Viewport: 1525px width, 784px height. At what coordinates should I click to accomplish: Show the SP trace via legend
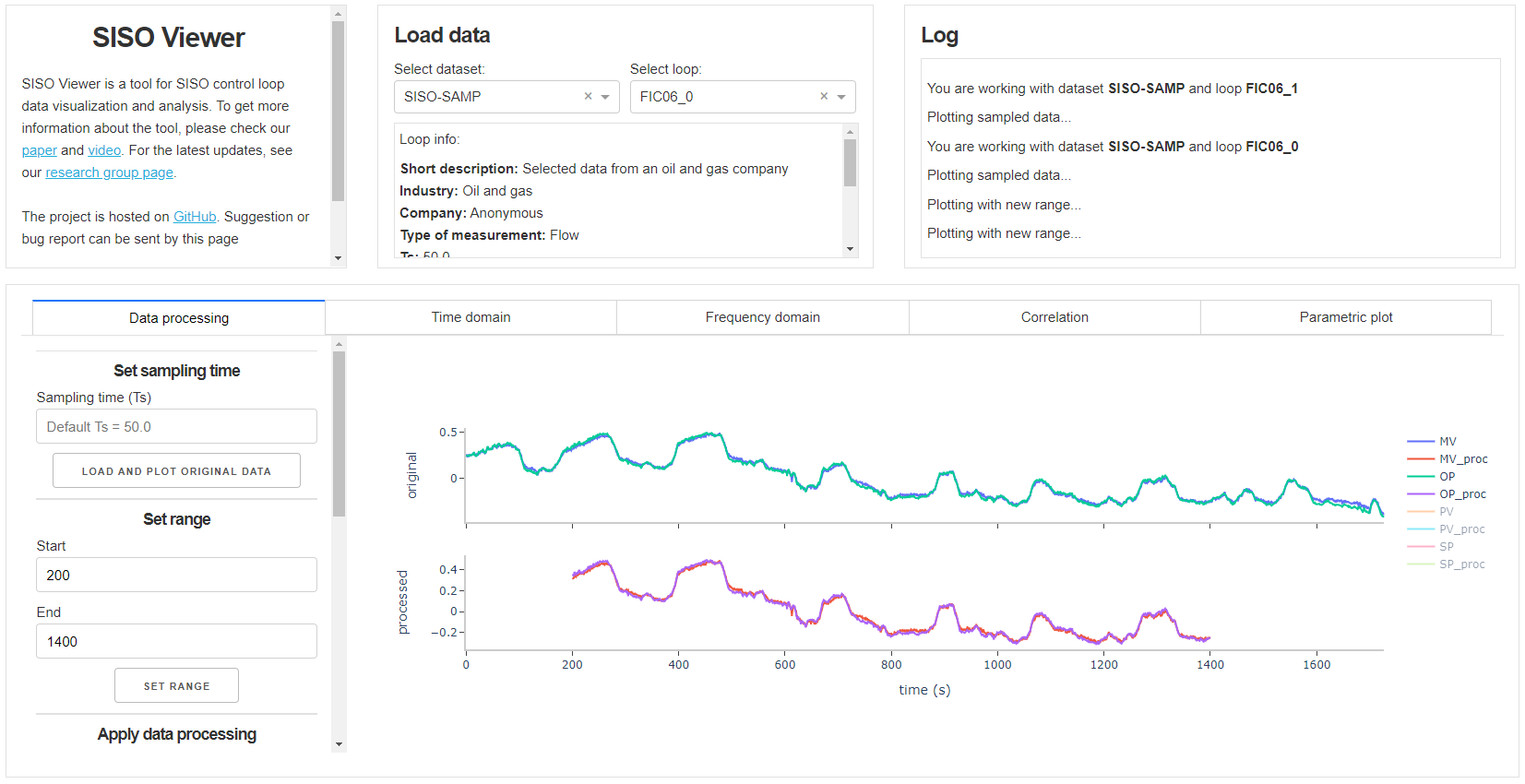pyautogui.click(x=1447, y=547)
